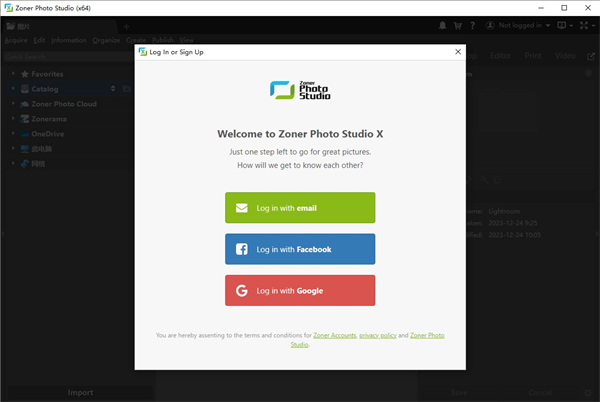This screenshot has height=402, width=600.
Task: Log in with email button
Action: (x=300, y=208)
